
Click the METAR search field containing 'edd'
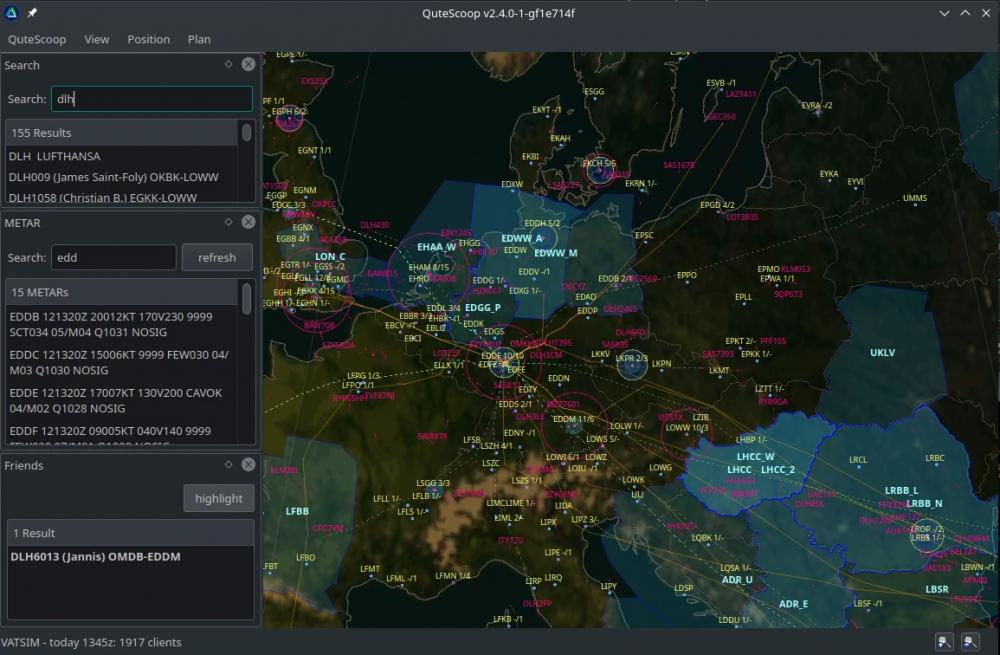point(113,257)
